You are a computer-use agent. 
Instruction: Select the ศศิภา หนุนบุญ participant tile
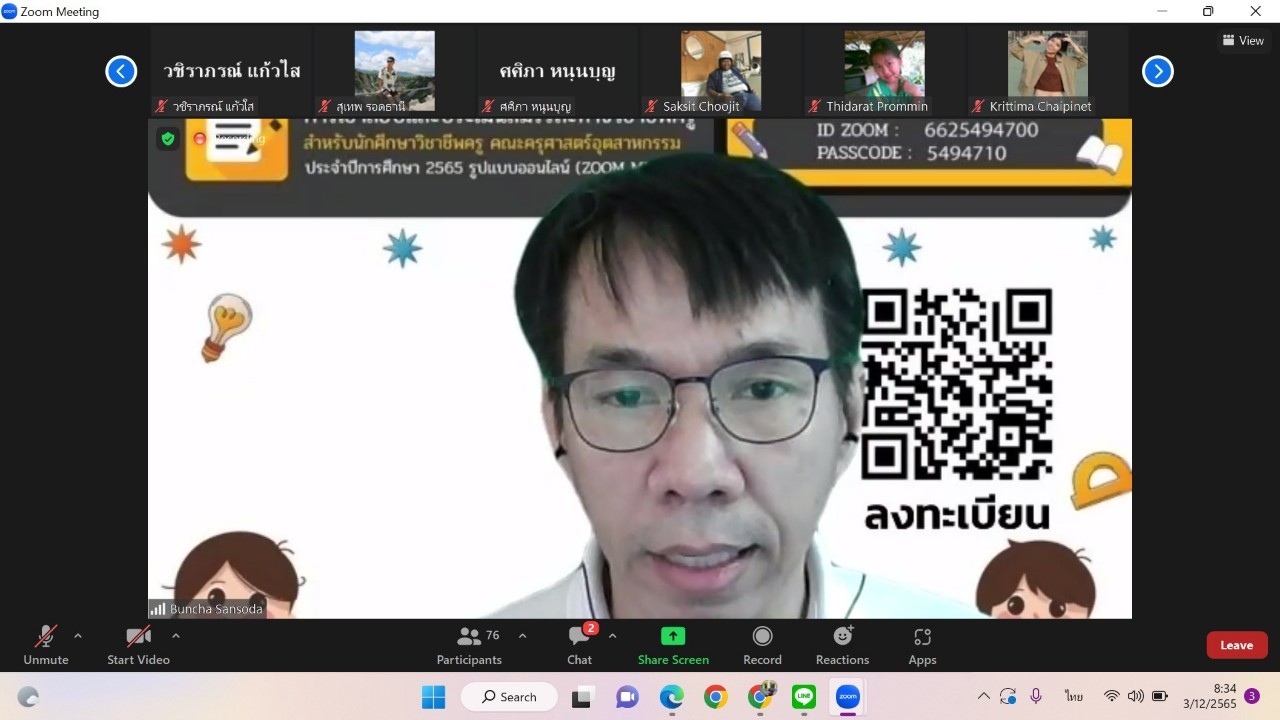tap(558, 71)
